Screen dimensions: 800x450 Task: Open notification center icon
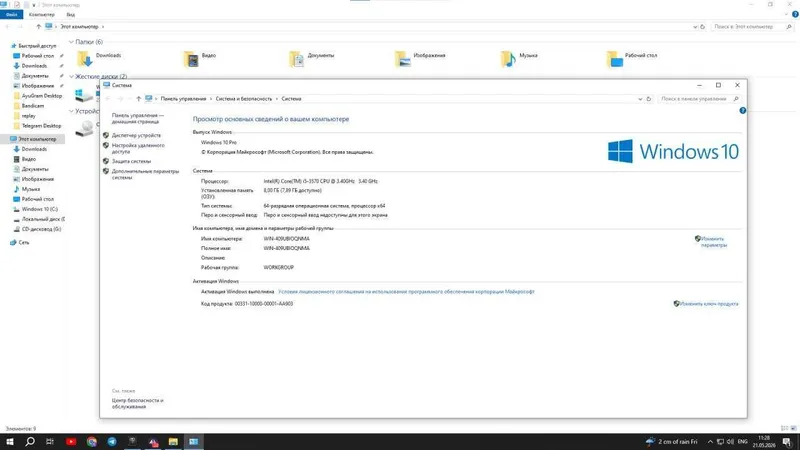point(787,442)
